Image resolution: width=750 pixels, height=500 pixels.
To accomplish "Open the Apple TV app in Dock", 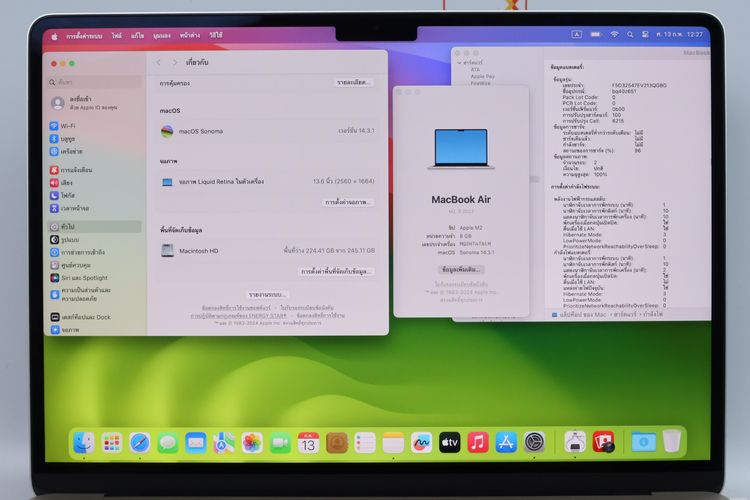I will point(450,443).
